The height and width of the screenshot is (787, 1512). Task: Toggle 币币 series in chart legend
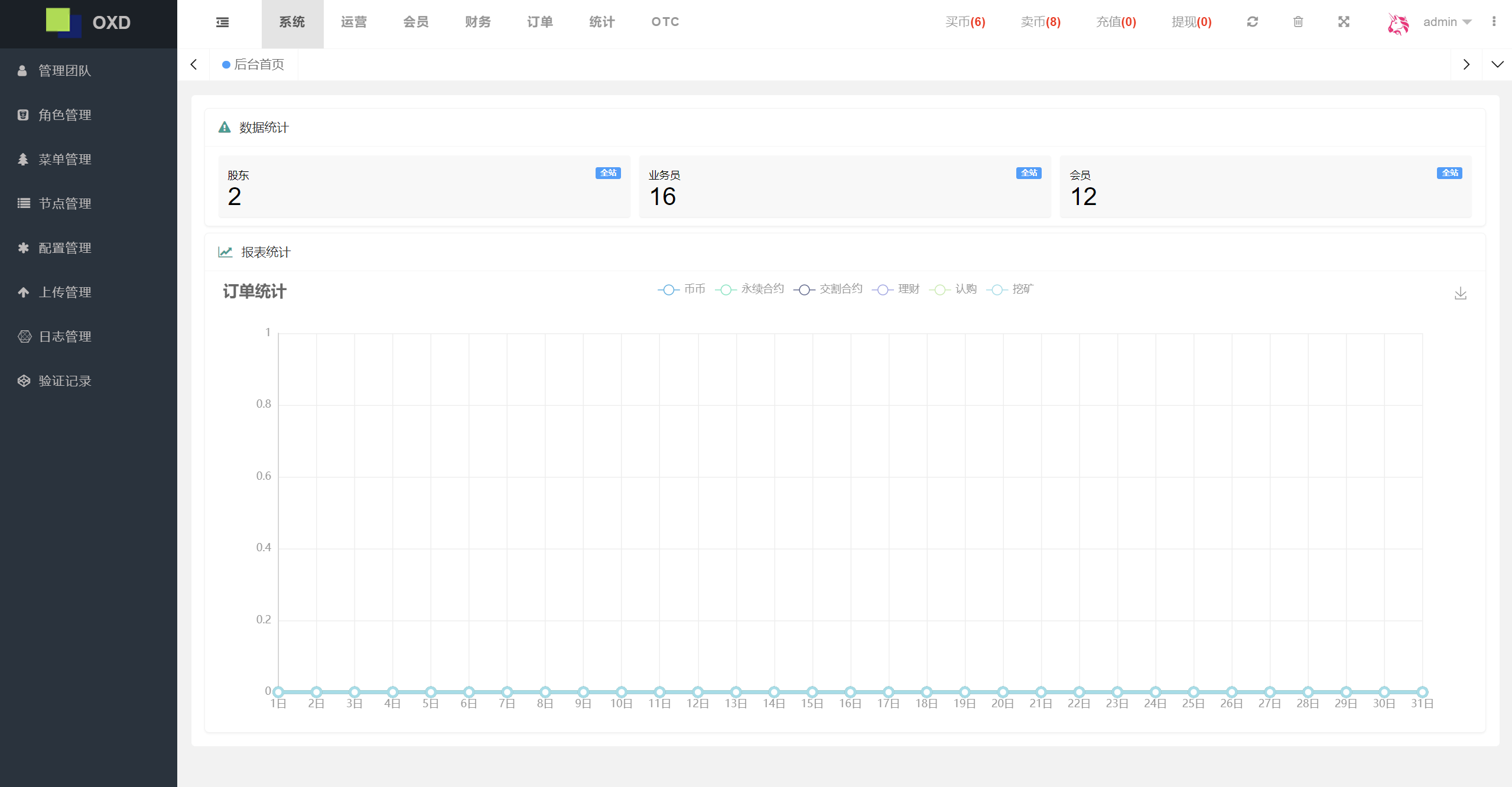click(x=682, y=289)
